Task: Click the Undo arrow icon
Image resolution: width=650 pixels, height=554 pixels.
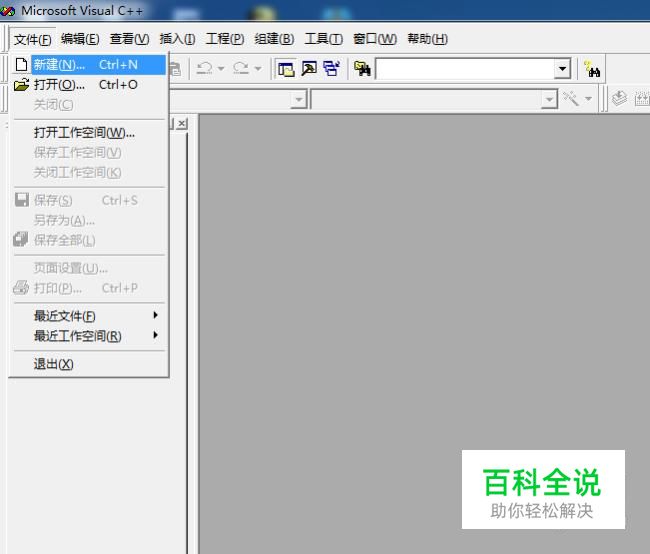Action: coord(204,68)
